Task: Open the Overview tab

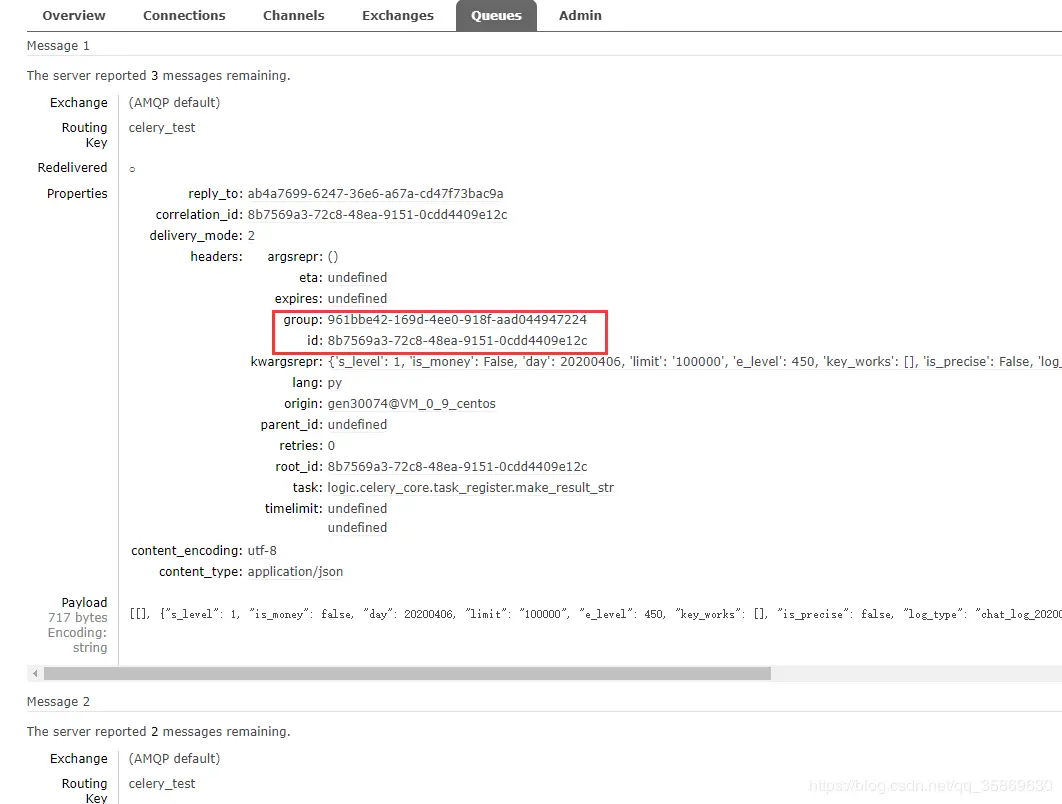Action: [x=74, y=16]
